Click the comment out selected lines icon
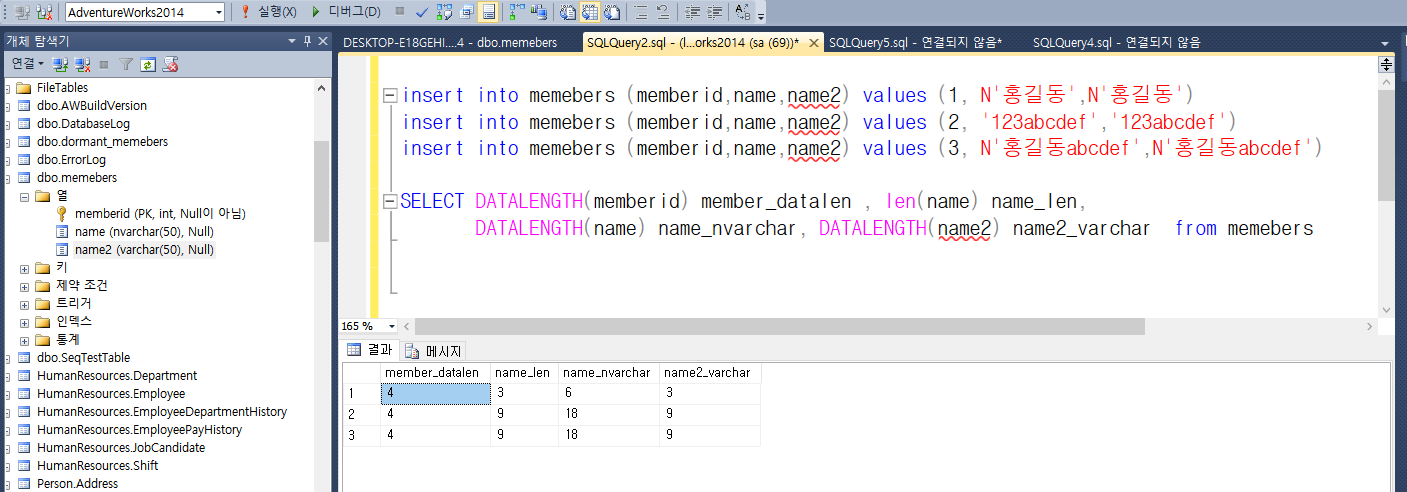The height and width of the screenshot is (492, 1407). click(x=640, y=12)
